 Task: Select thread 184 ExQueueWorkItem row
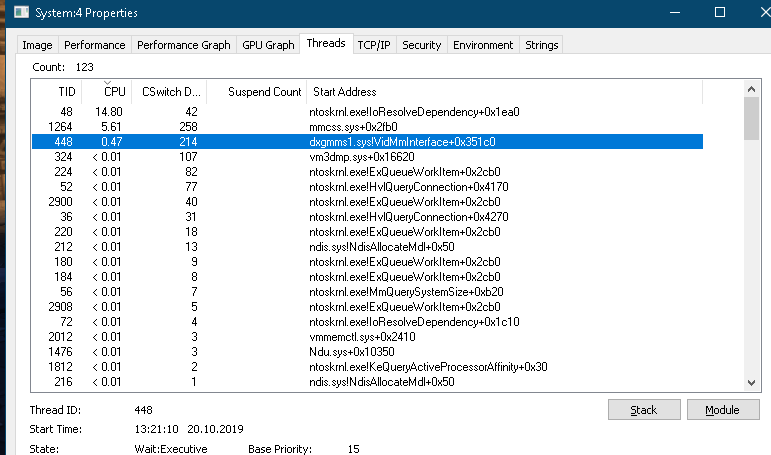(x=367, y=277)
